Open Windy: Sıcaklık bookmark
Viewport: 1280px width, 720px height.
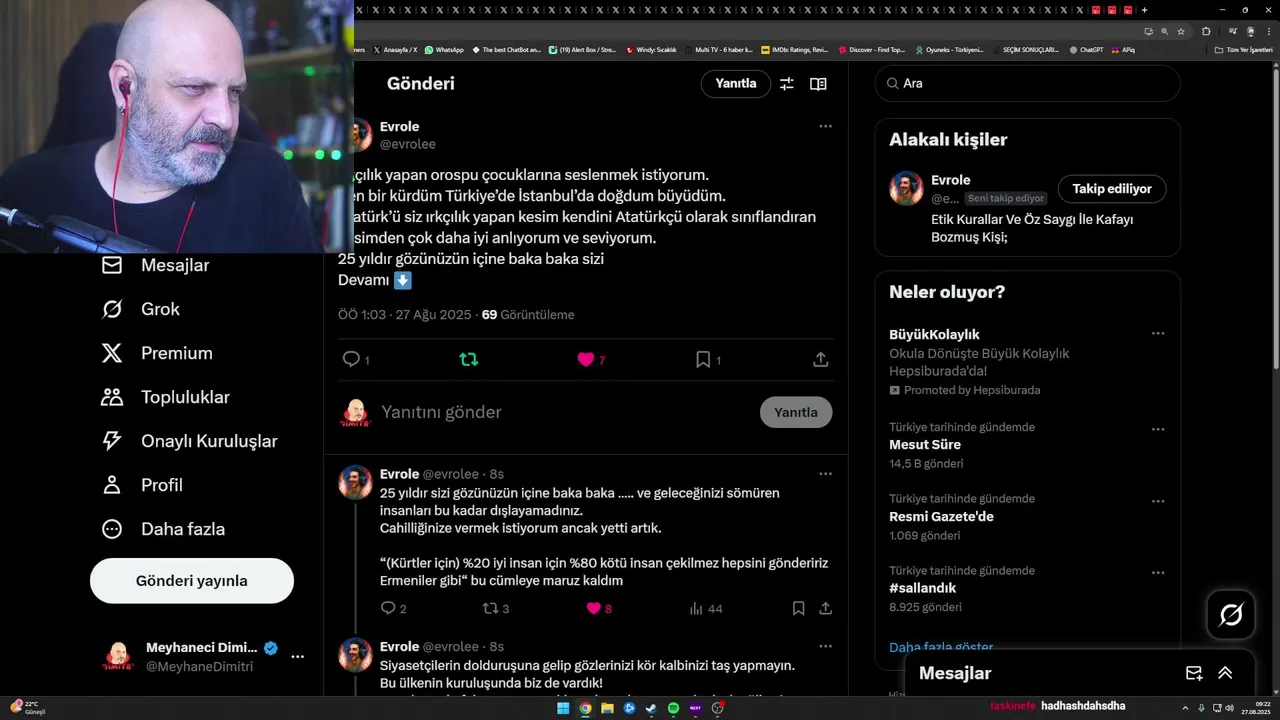point(651,49)
